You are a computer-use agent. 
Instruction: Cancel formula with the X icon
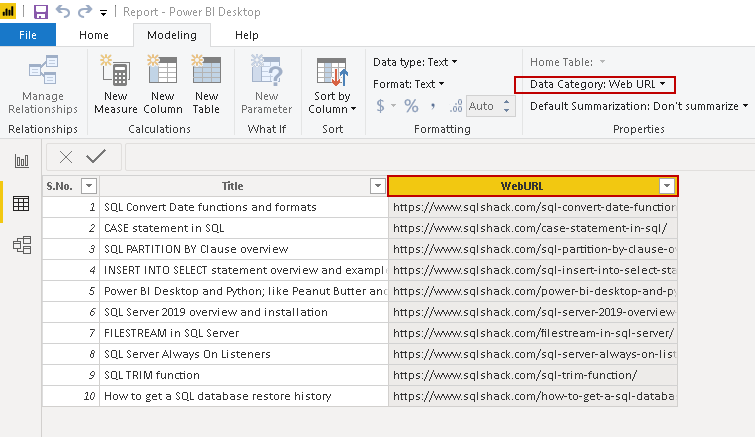[66, 157]
